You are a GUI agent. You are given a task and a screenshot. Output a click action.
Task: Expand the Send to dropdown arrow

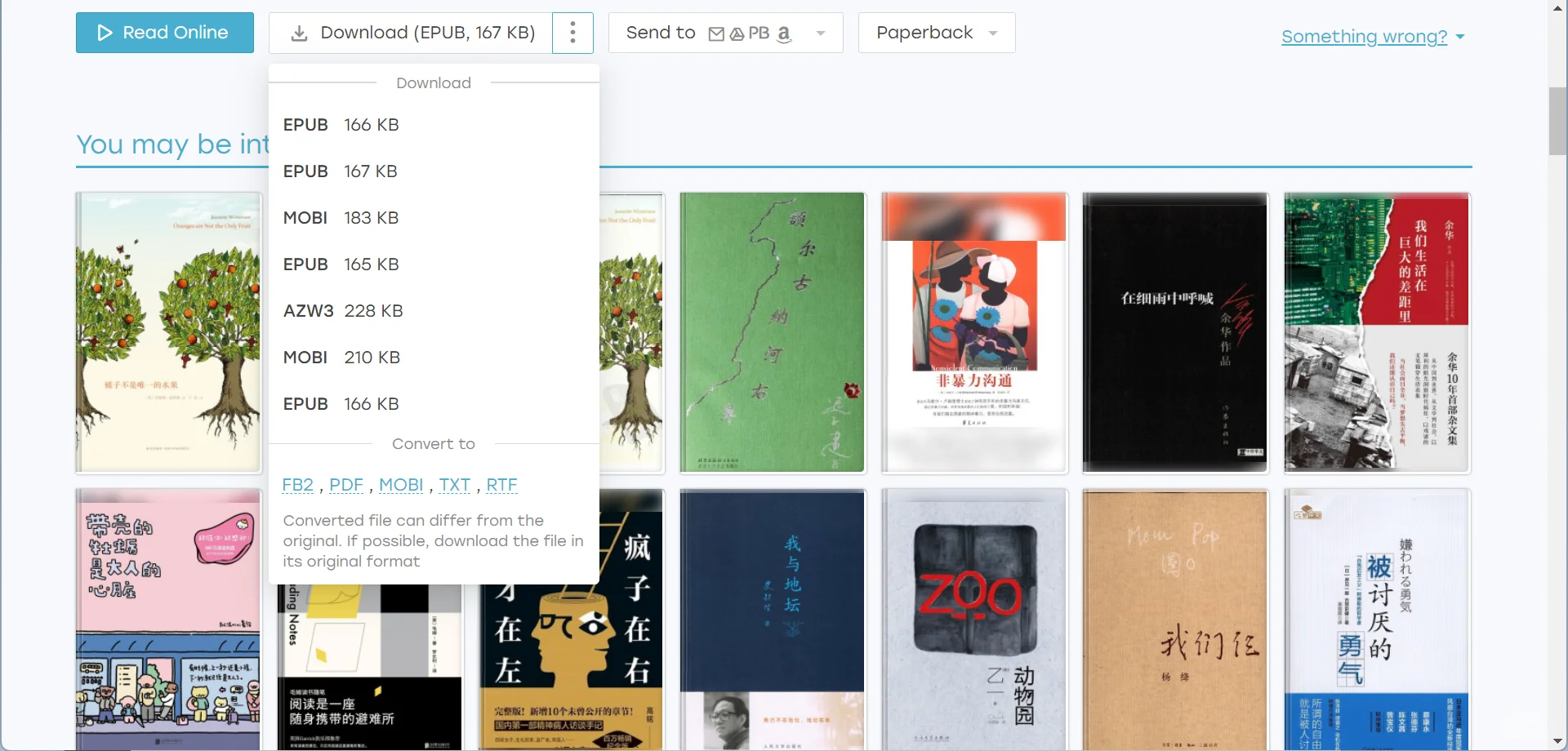[821, 33]
